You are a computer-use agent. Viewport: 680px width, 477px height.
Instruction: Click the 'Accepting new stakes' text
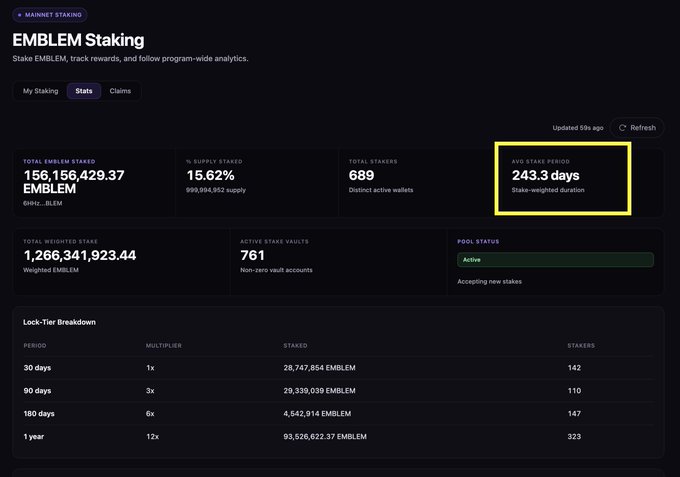(489, 281)
